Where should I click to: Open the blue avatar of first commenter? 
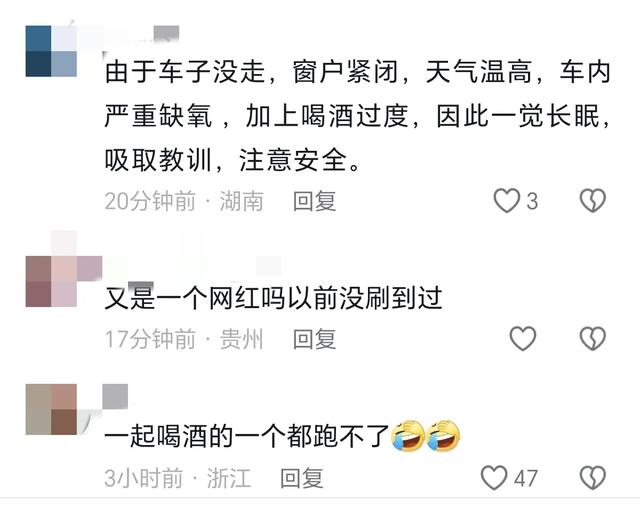(x=51, y=51)
